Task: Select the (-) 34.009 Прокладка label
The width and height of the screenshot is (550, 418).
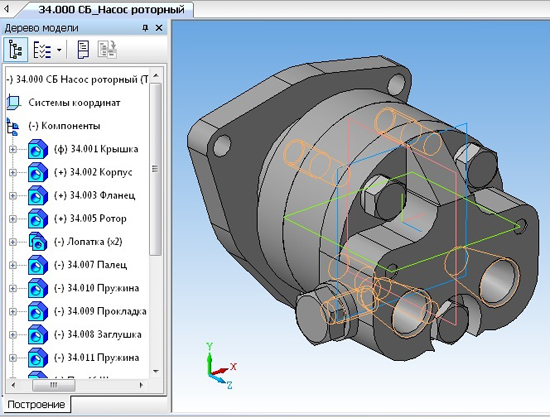Action: 100,311
